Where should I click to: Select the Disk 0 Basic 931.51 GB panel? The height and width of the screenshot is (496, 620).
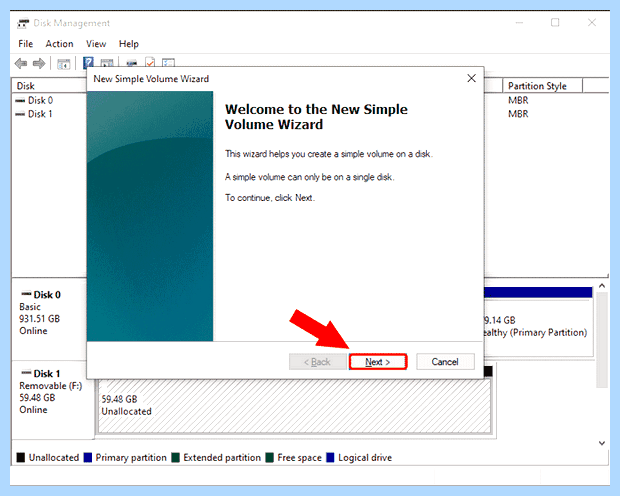coord(49,319)
